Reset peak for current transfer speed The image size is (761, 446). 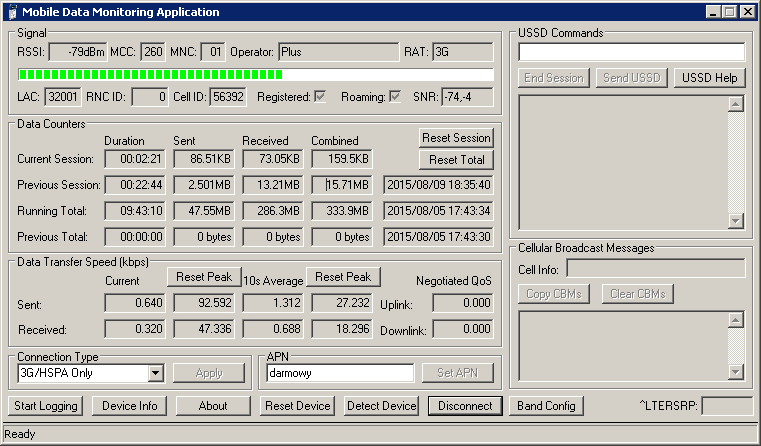(203, 277)
